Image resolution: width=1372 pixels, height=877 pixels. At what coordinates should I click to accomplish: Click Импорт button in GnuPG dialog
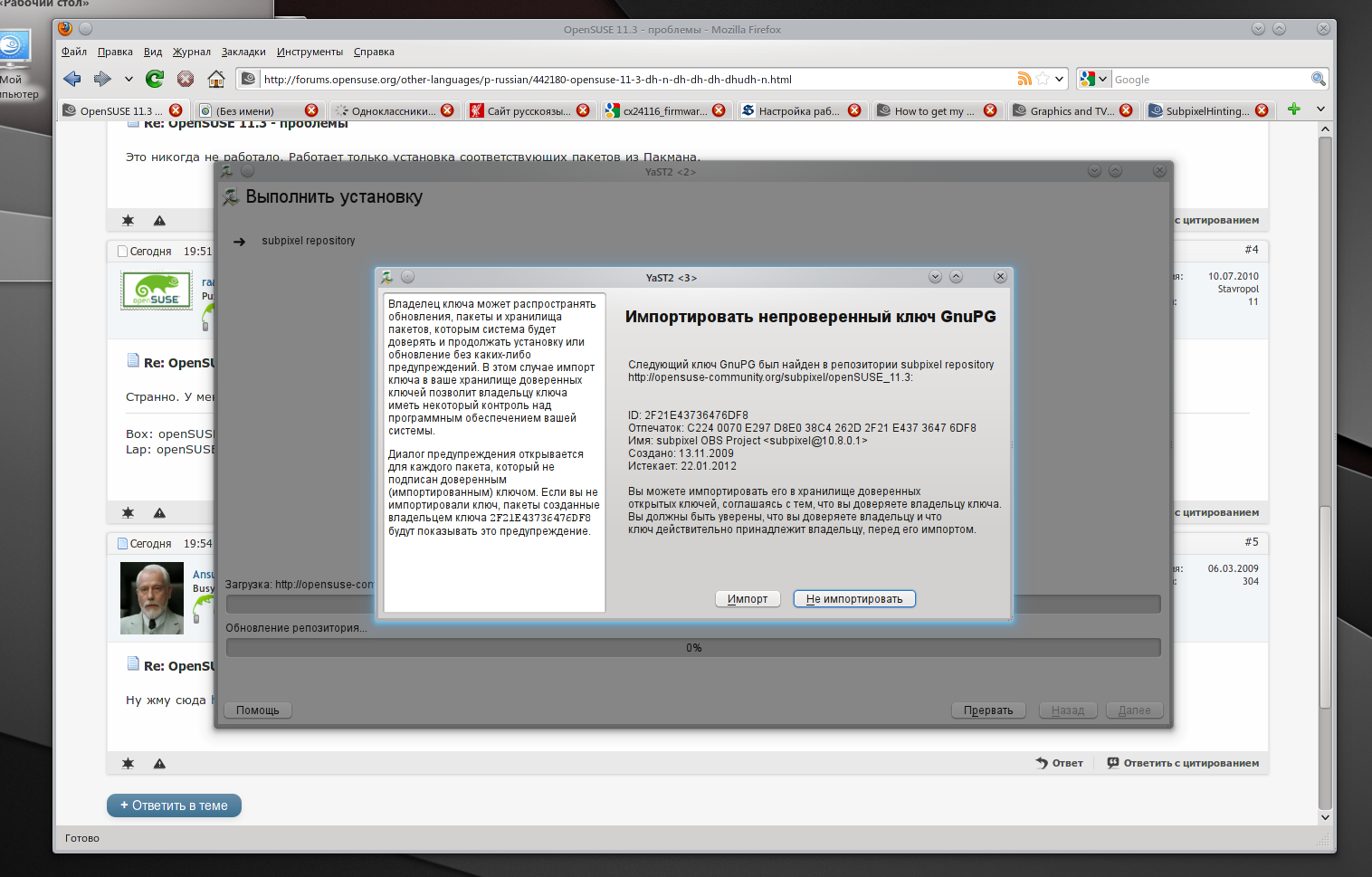click(748, 599)
